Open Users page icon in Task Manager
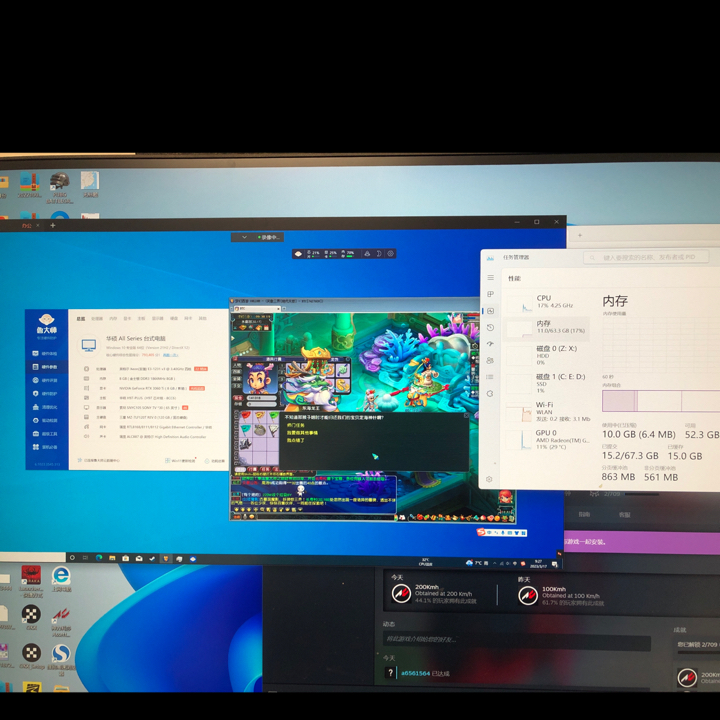This screenshot has width=720, height=720. 490,360
